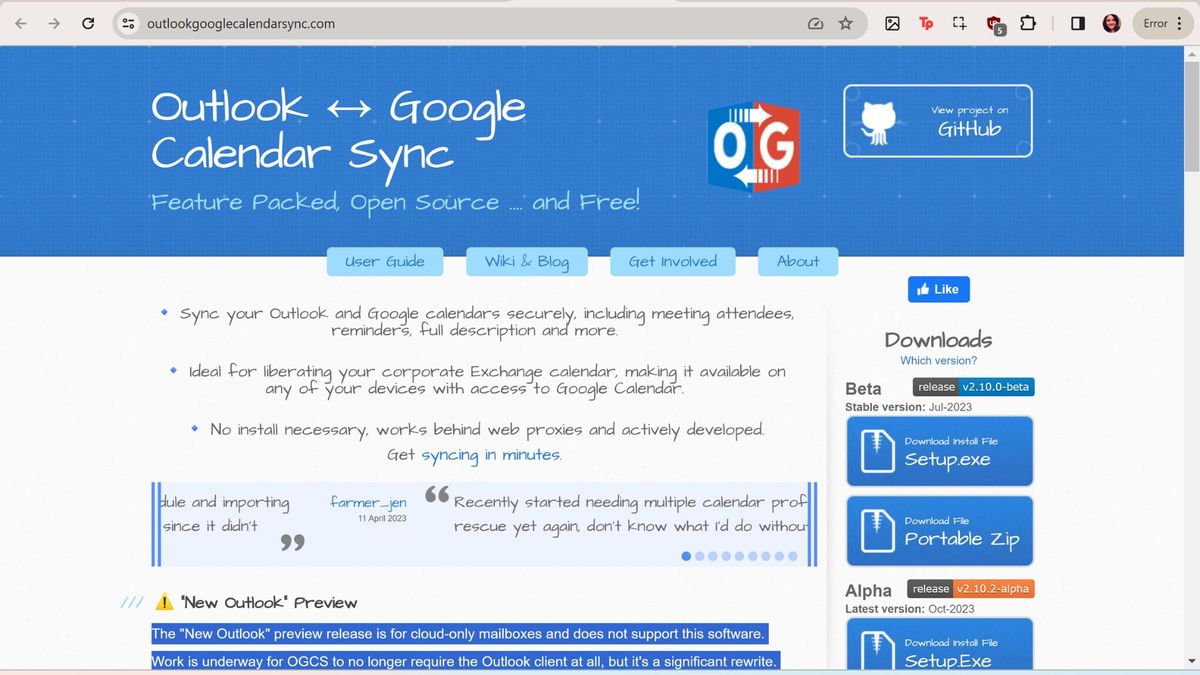Screen dimensions: 1200x675
Task: View site information icon in address bar
Action: pyautogui.click(x=128, y=23)
